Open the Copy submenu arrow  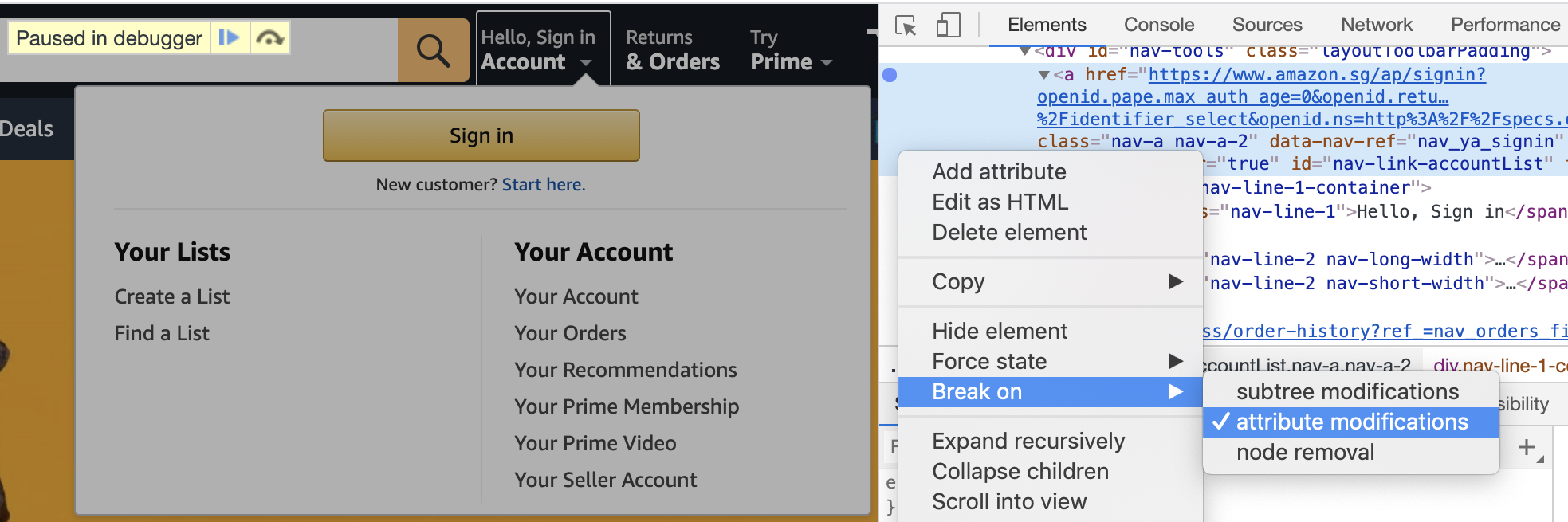pos(1175,281)
